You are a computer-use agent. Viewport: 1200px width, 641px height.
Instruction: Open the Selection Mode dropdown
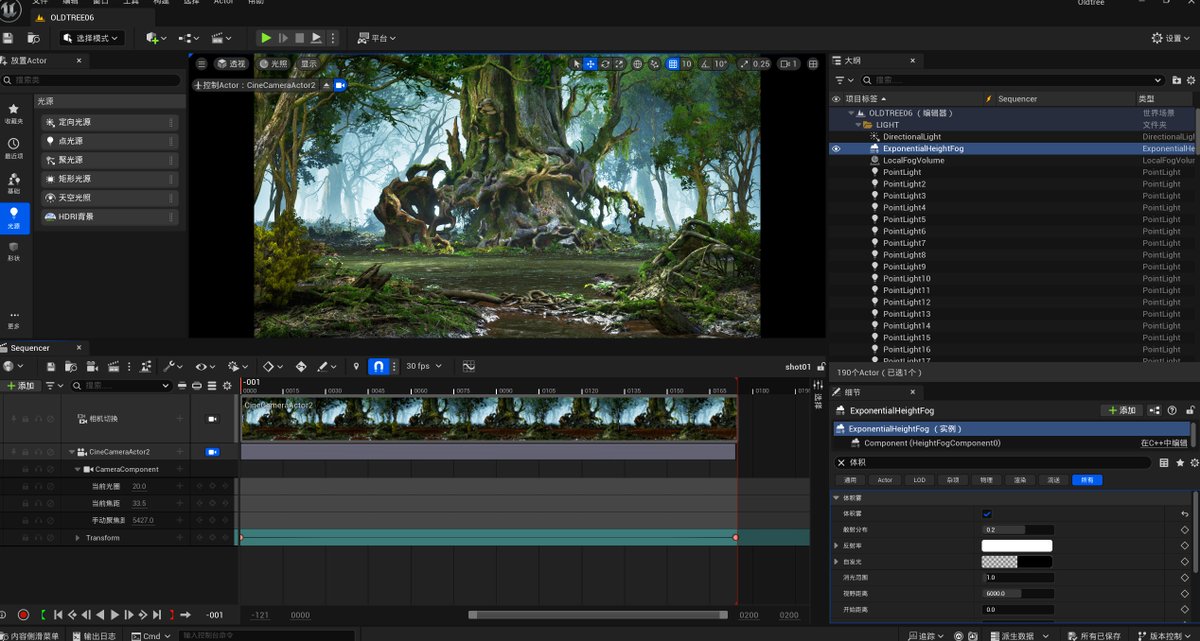[x=91, y=38]
